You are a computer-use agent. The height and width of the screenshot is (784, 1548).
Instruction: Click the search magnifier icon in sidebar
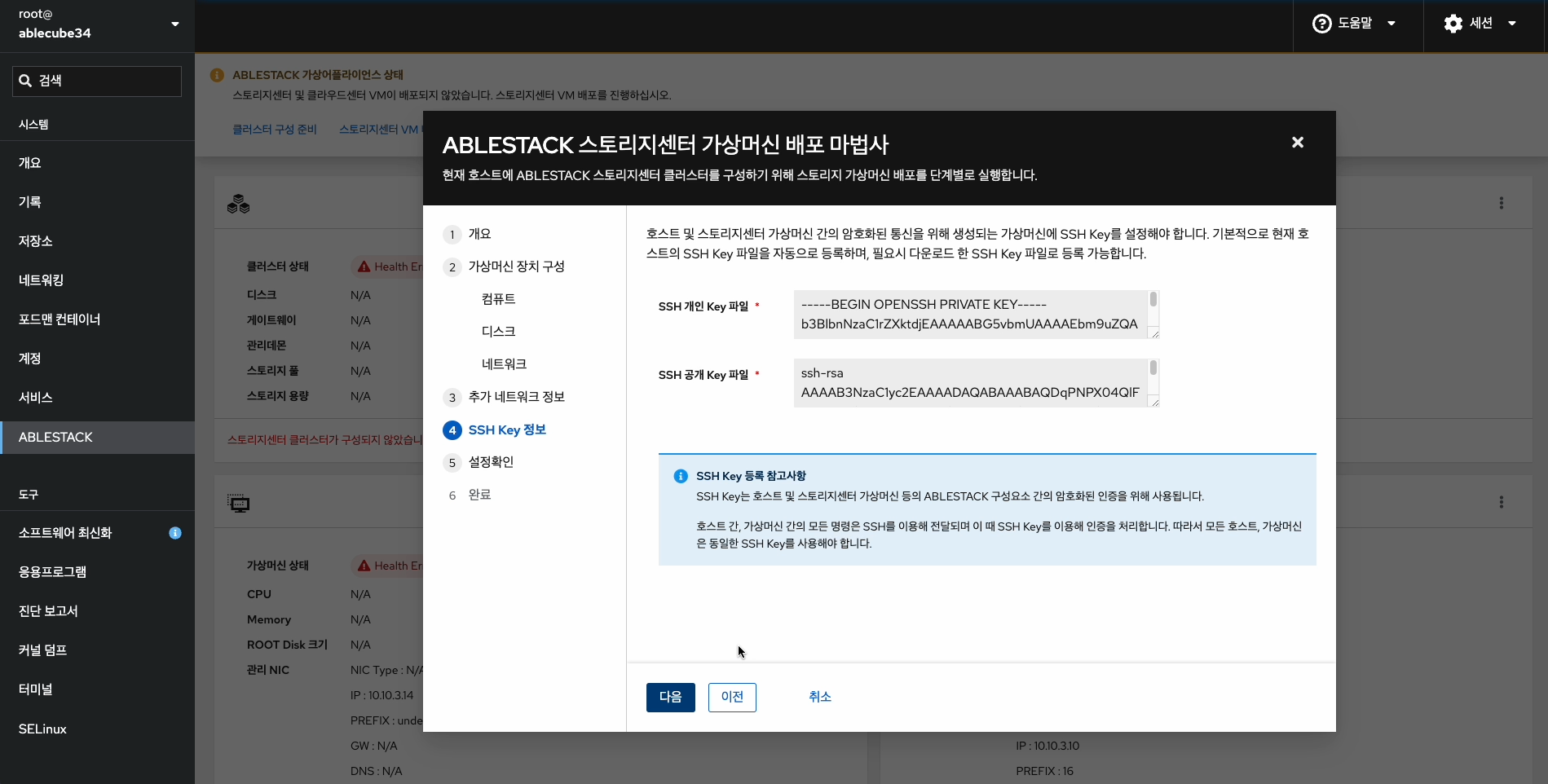pyautogui.click(x=24, y=79)
